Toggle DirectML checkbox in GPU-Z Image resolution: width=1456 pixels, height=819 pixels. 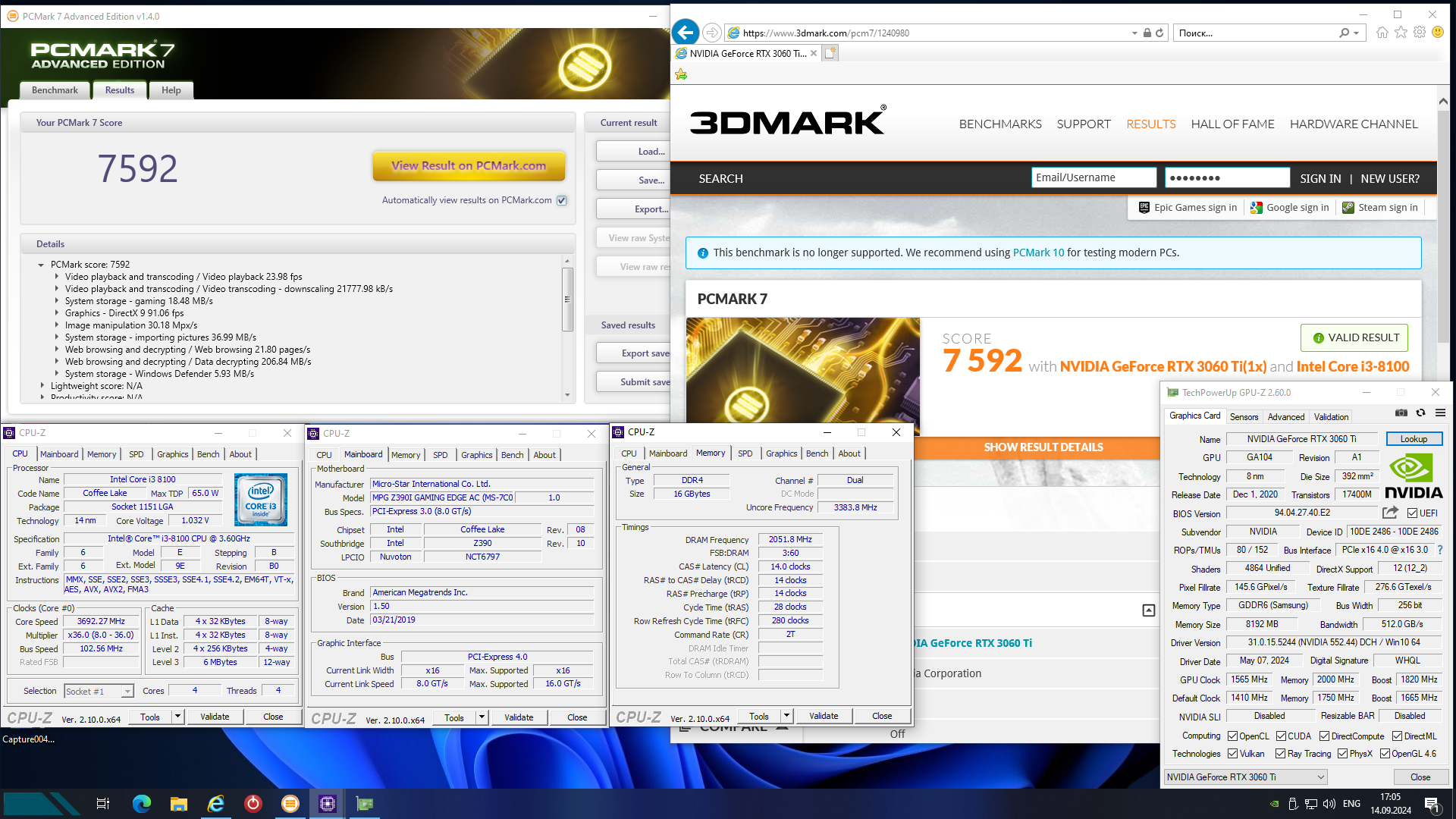1397,736
